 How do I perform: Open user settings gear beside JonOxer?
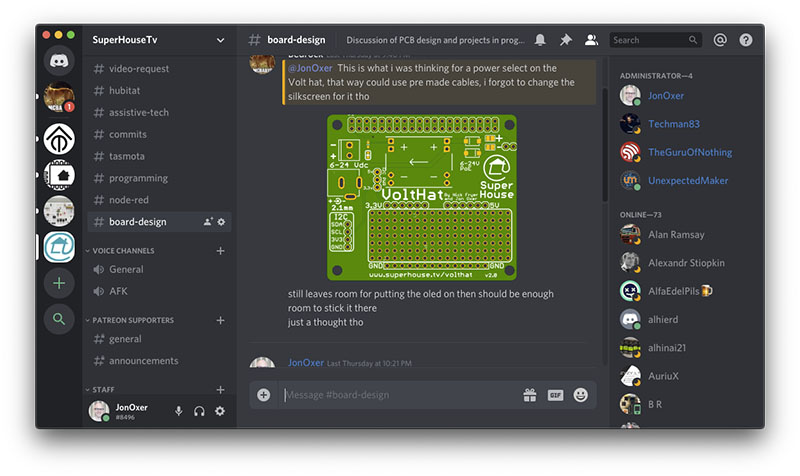click(220, 411)
